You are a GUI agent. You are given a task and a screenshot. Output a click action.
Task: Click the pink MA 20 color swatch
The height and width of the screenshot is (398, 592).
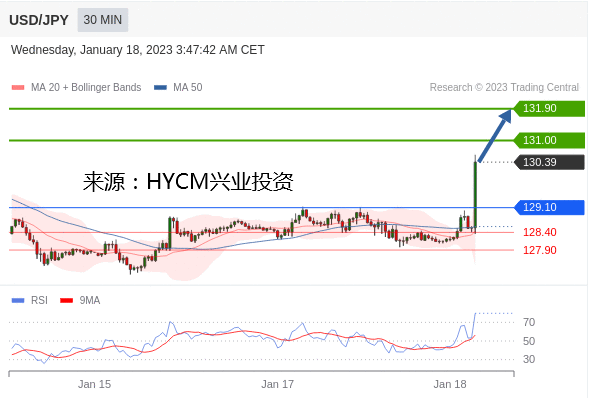(18, 88)
